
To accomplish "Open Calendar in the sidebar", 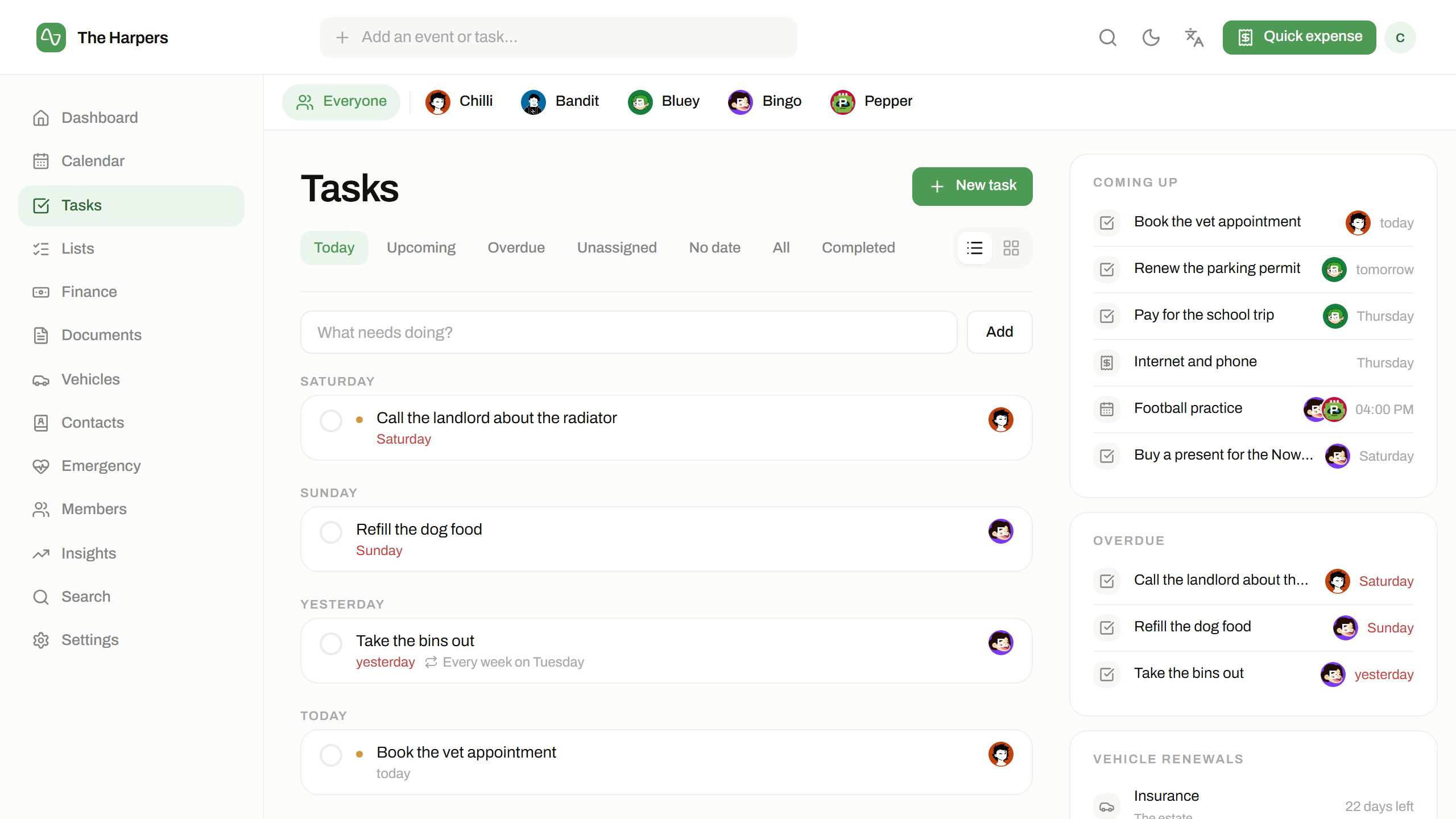I will (131, 161).
